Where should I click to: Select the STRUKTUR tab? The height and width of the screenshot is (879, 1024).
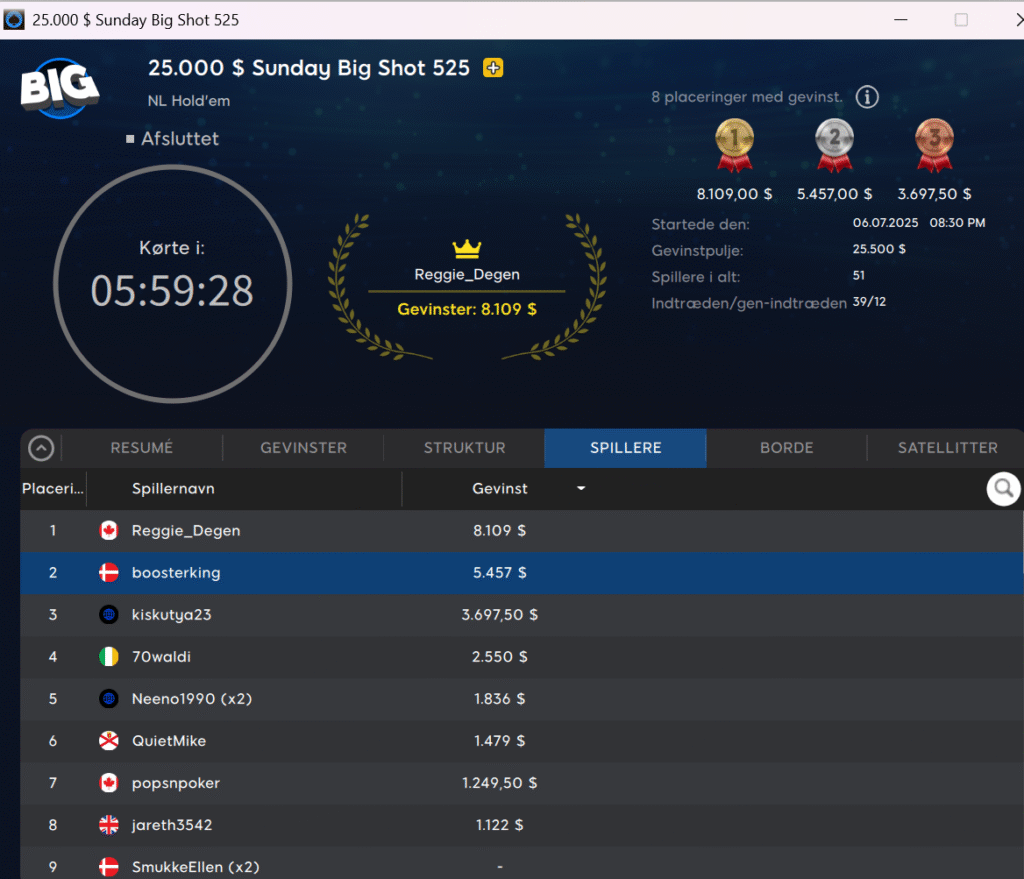pyautogui.click(x=464, y=448)
